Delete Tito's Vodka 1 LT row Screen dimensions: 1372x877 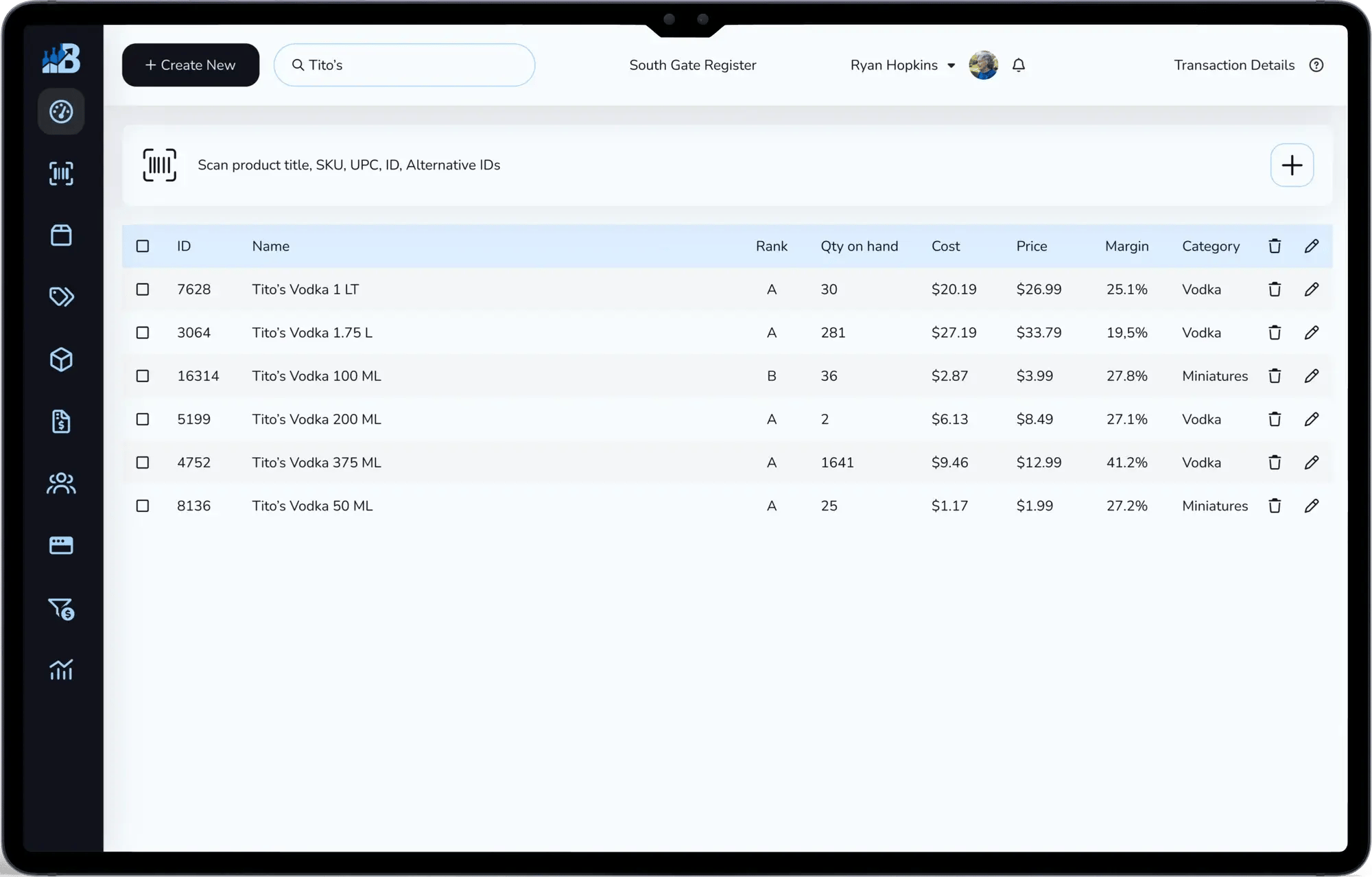click(1275, 289)
